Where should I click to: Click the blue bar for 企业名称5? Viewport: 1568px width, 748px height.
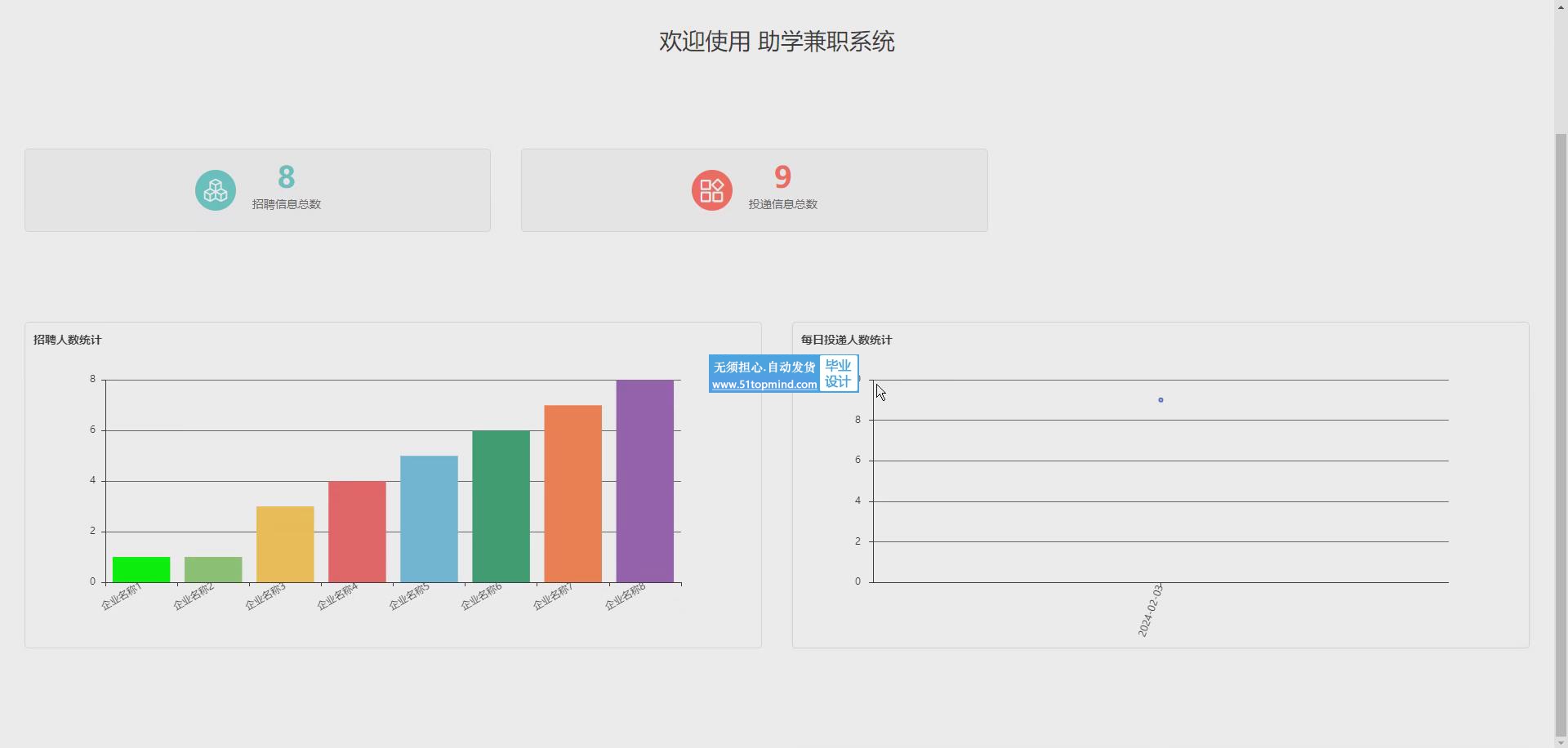pos(429,519)
